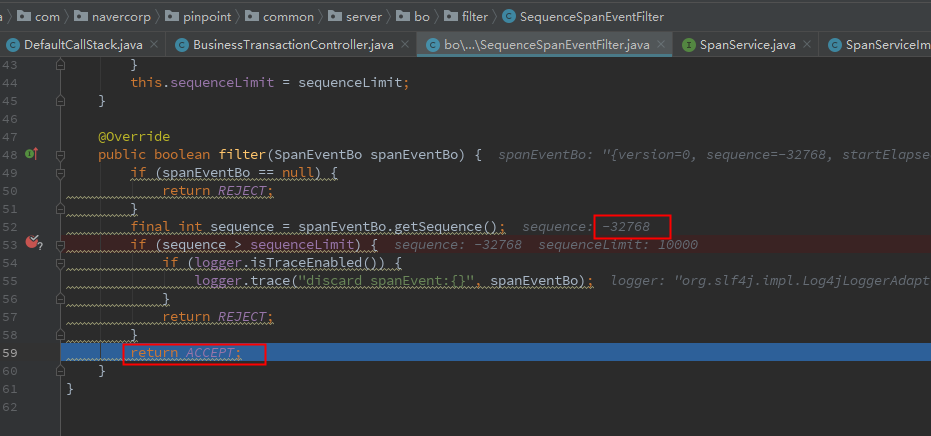Collapse the filter method fold on line 48
The width and height of the screenshot is (931, 436).
[60, 155]
